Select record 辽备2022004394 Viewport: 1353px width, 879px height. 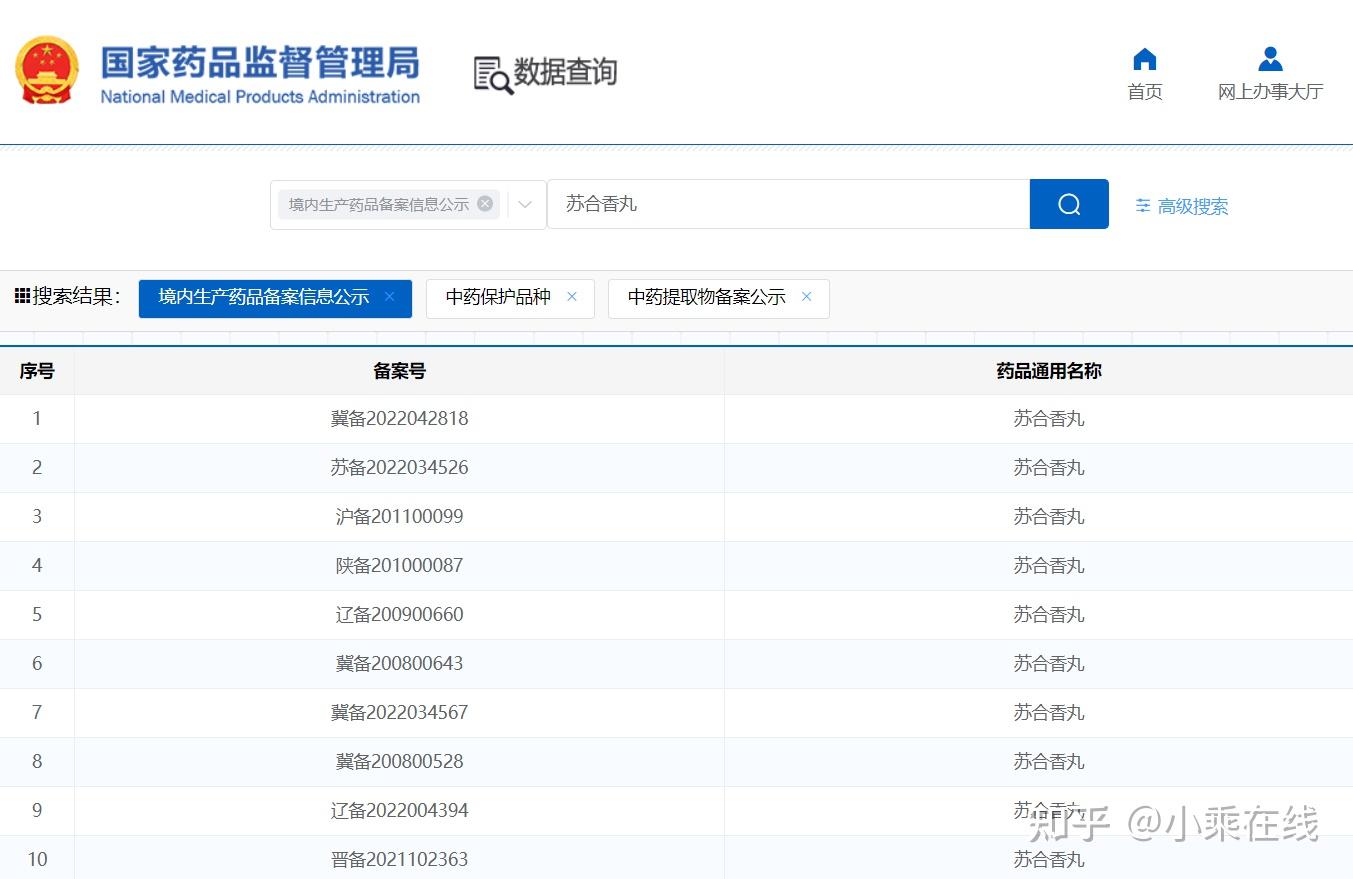(399, 811)
